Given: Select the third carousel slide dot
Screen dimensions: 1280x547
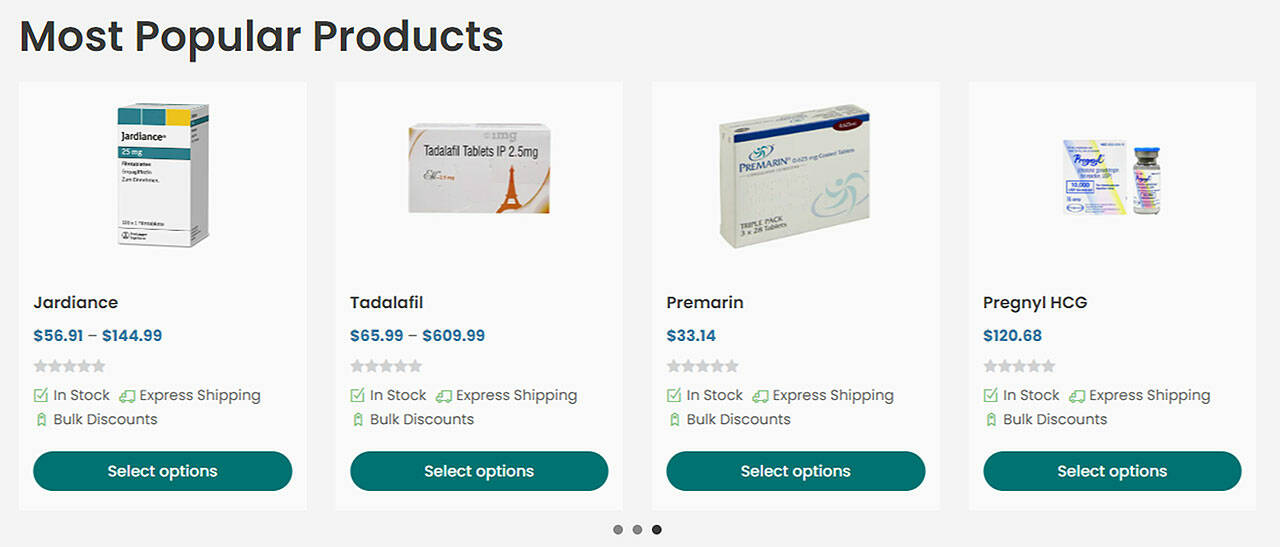Looking at the screenshot, I should 657,530.
